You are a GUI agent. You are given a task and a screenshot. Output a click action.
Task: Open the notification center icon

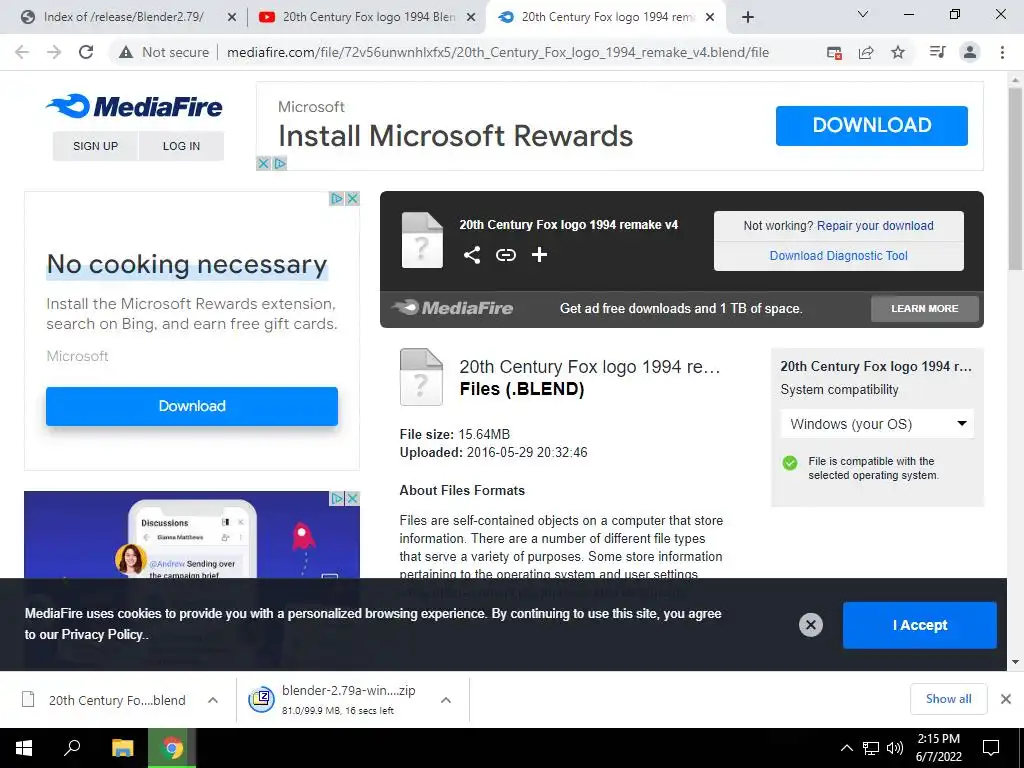point(991,748)
